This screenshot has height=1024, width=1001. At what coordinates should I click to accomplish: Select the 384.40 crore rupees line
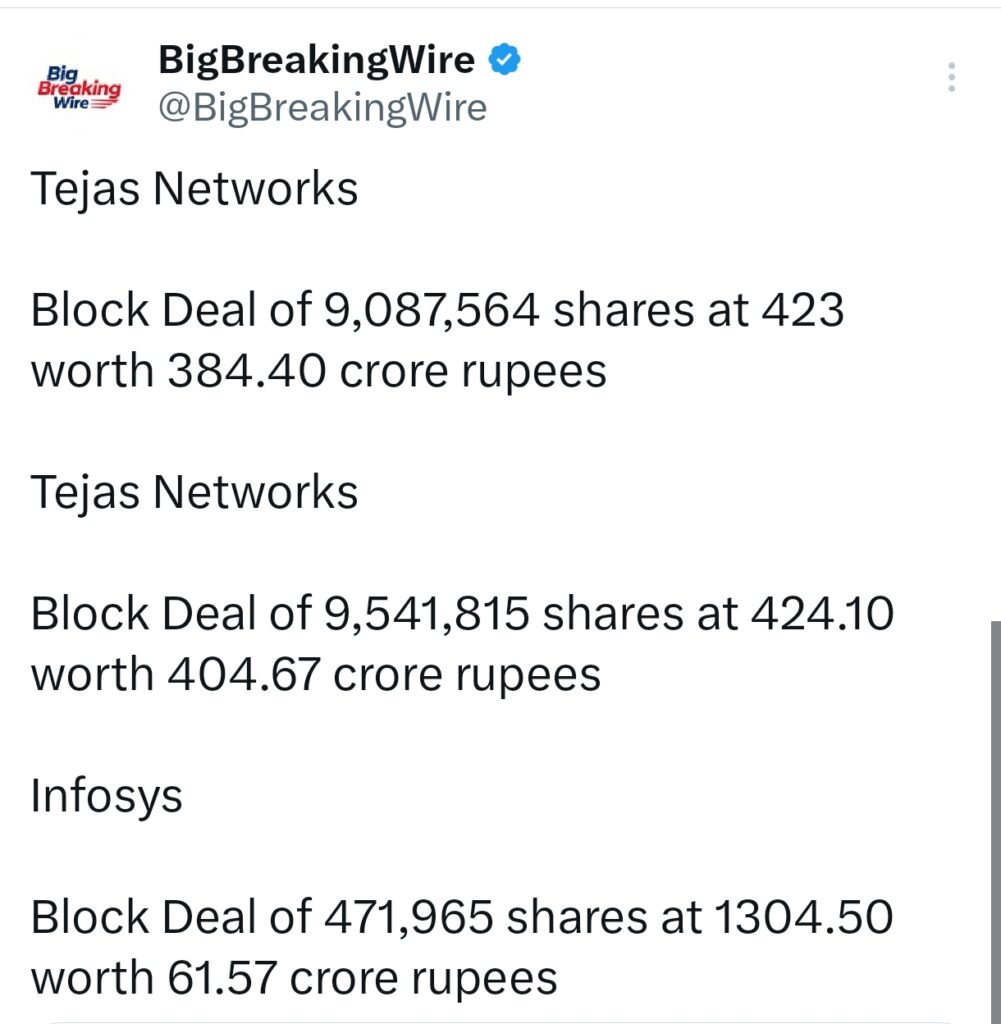coord(317,371)
